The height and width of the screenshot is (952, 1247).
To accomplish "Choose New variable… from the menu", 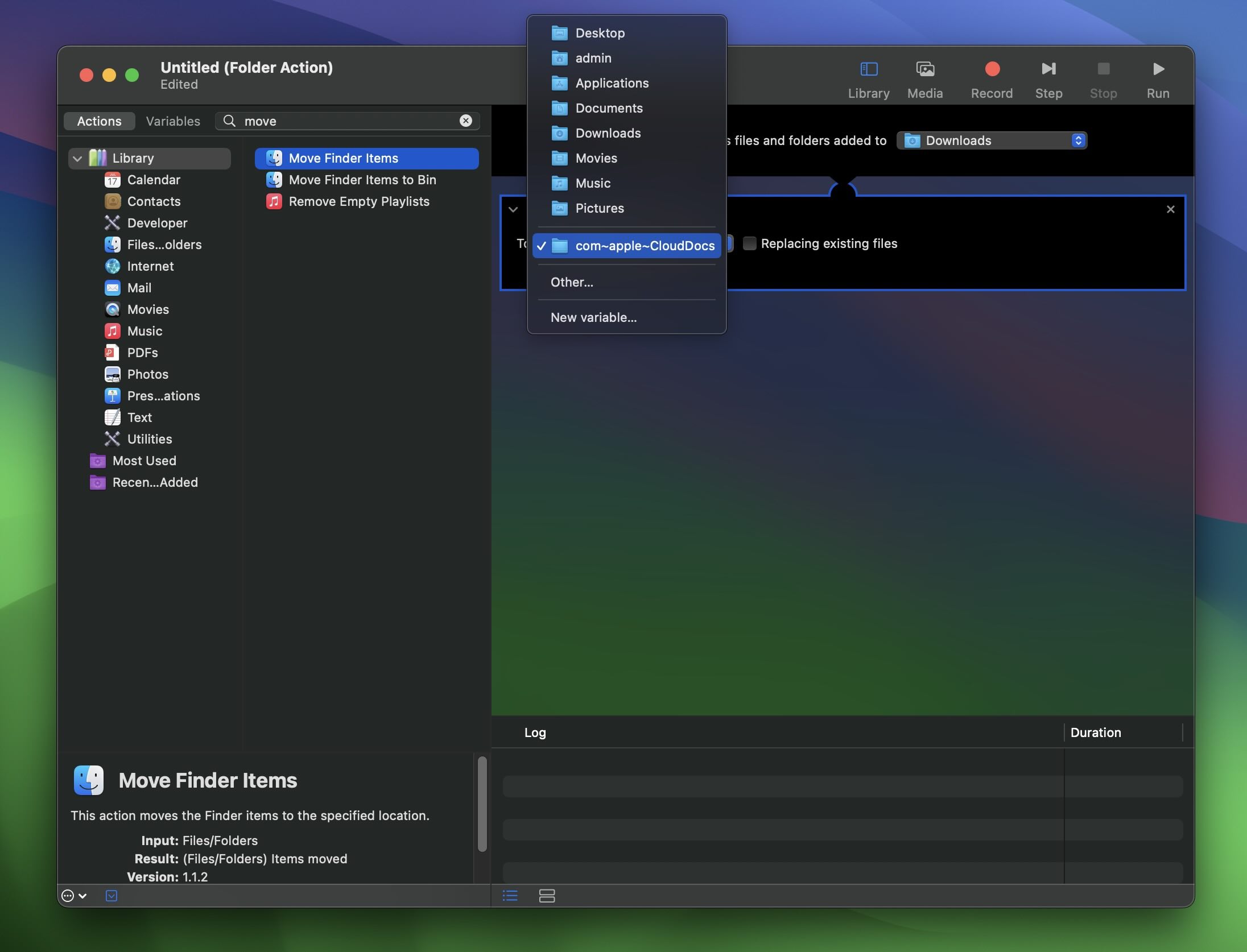I will (x=626, y=317).
